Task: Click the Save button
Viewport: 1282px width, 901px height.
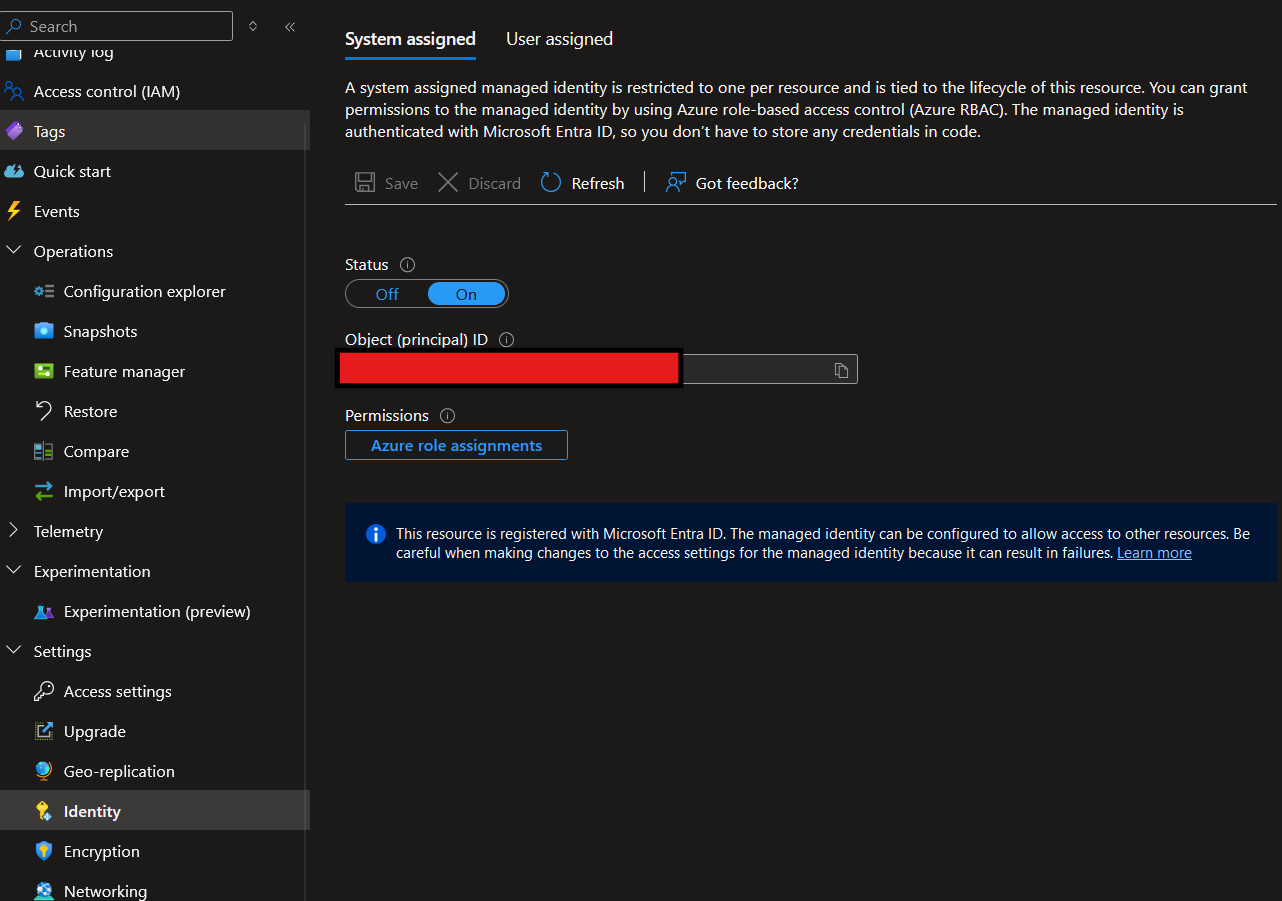Action: click(386, 183)
